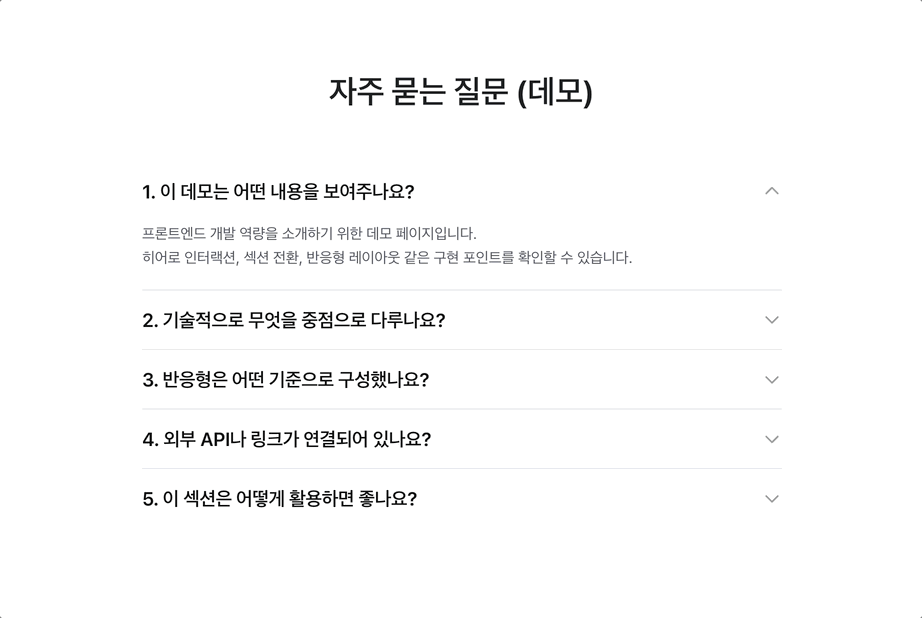Image resolution: width=922 pixels, height=618 pixels.
Task: Select "4. 외부 API나 링크가 연결되어 있나요?" title
Action: (x=286, y=439)
